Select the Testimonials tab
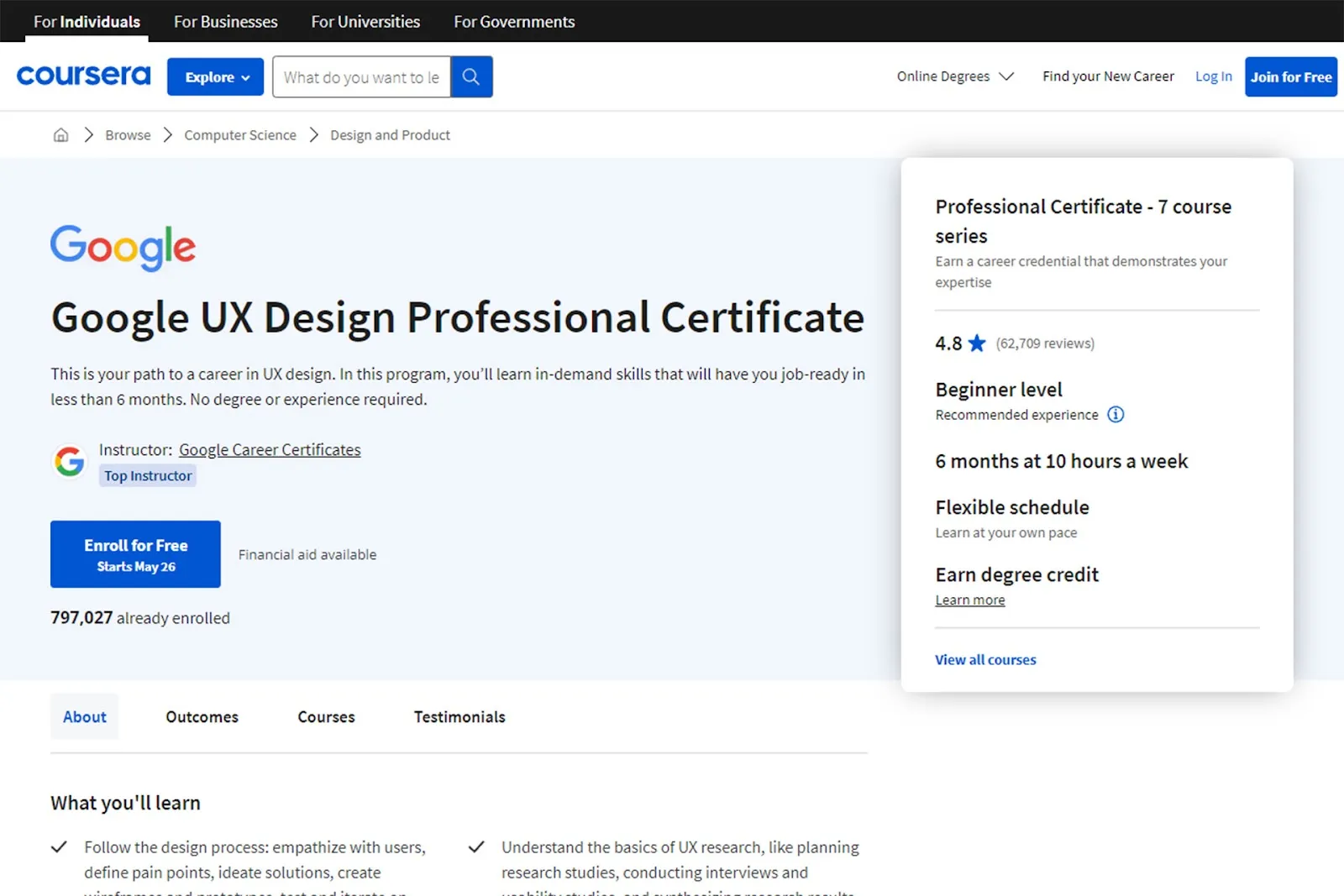The image size is (1344, 896). [x=459, y=716]
